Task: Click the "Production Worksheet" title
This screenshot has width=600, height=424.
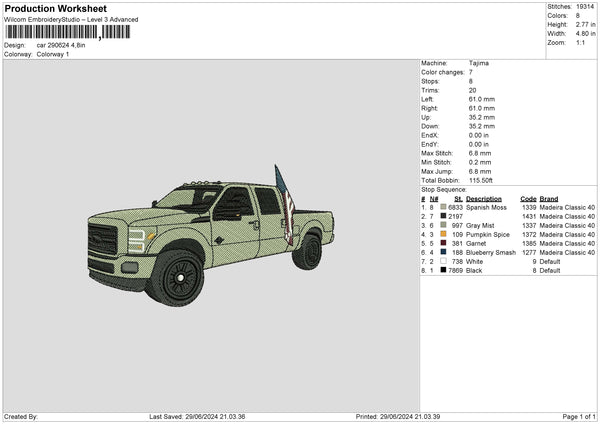Action: point(55,8)
